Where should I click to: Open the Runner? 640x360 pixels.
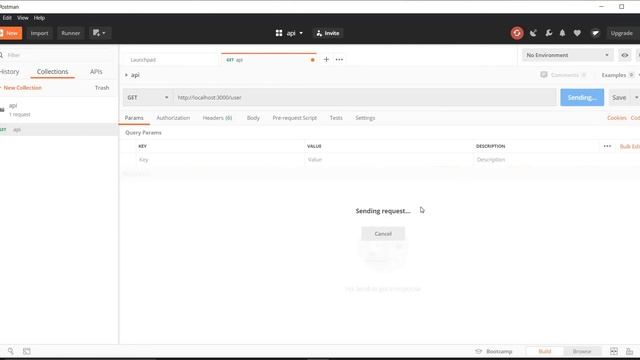(x=71, y=33)
